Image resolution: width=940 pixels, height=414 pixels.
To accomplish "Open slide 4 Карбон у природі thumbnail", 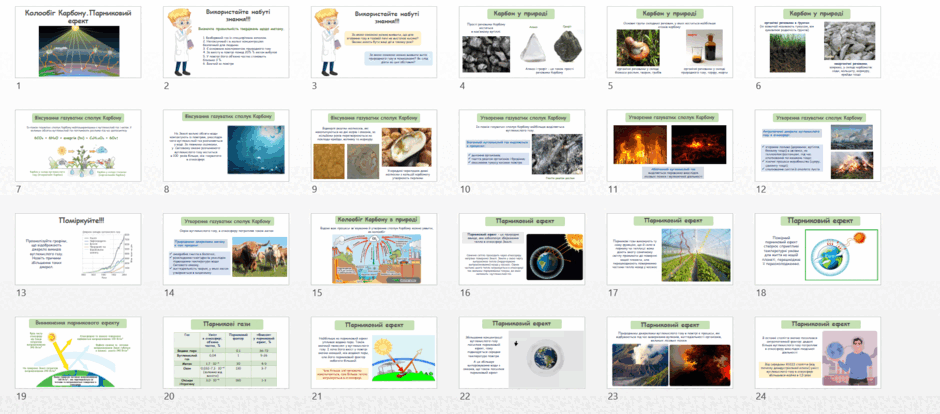I will [x=522, y=42].
